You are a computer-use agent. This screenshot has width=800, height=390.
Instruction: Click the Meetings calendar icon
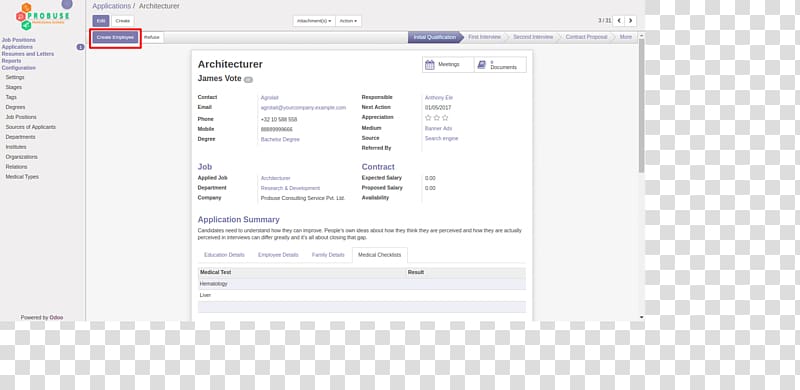(430, 64)
